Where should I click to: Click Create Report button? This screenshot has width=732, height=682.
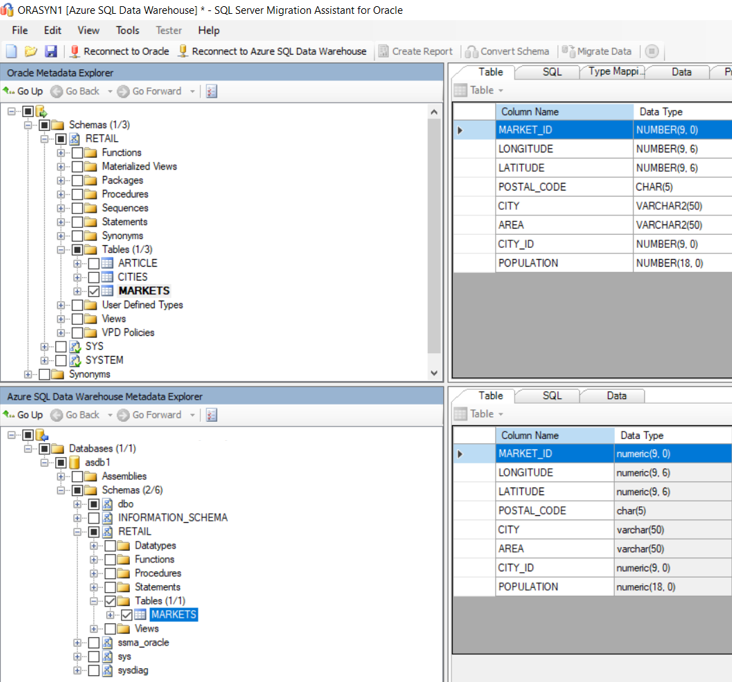tap(415, 51)
